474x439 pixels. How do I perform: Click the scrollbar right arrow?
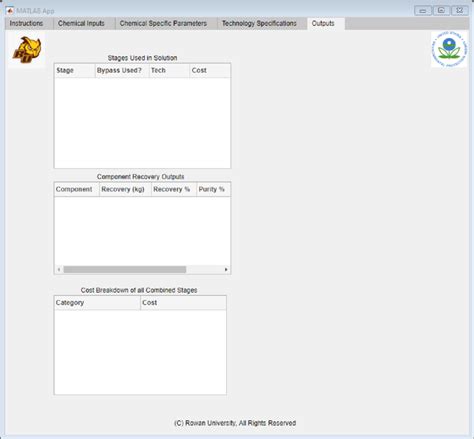[x=226, y=269]
